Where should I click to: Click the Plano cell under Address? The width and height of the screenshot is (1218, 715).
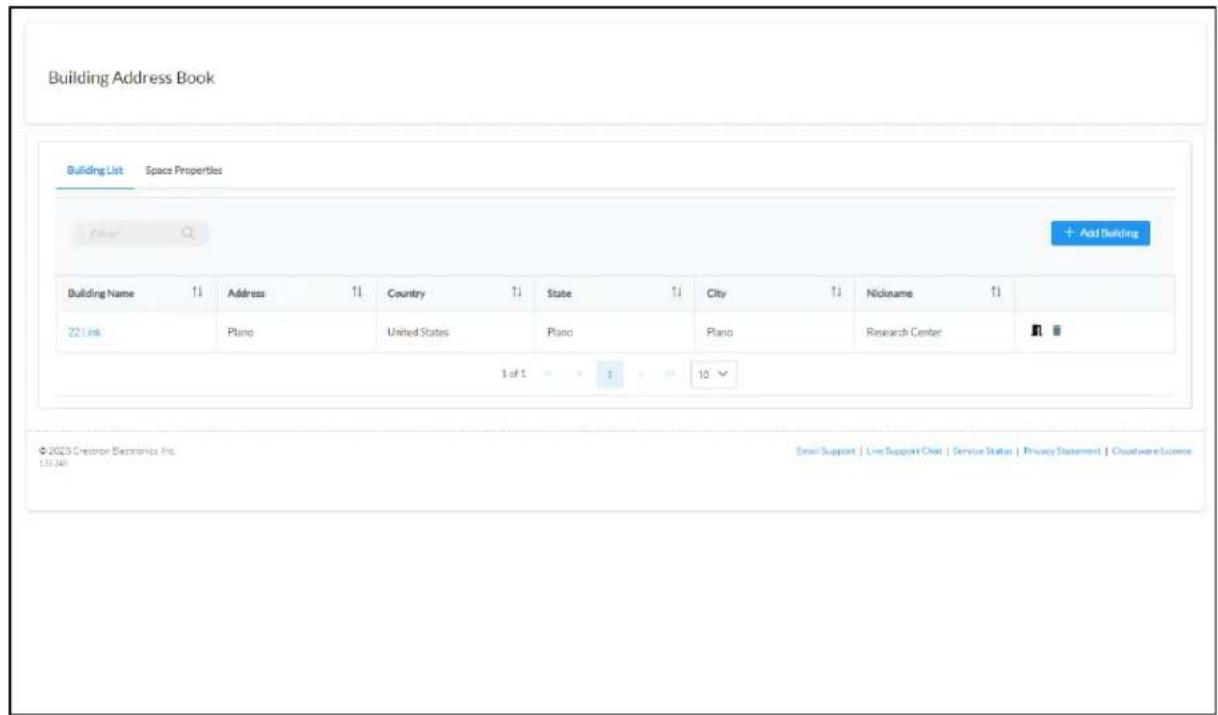pos(241,332)
